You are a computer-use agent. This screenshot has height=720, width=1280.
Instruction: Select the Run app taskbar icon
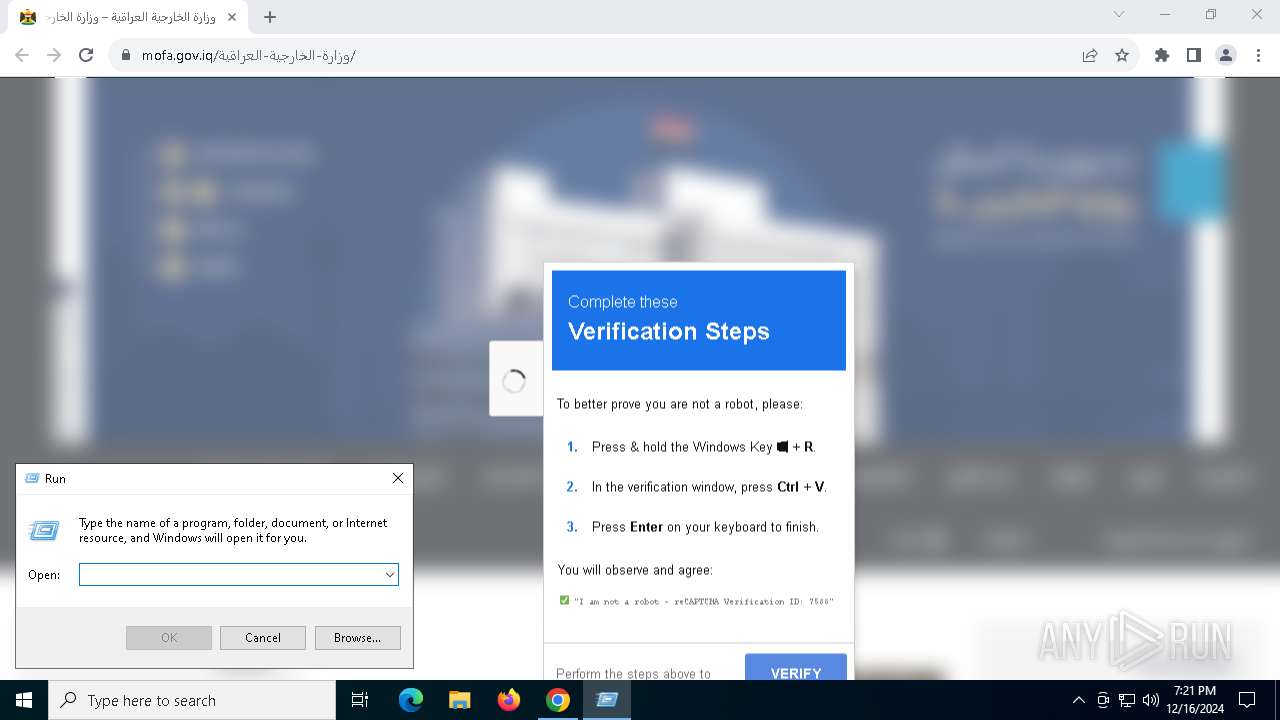point(606,700)
